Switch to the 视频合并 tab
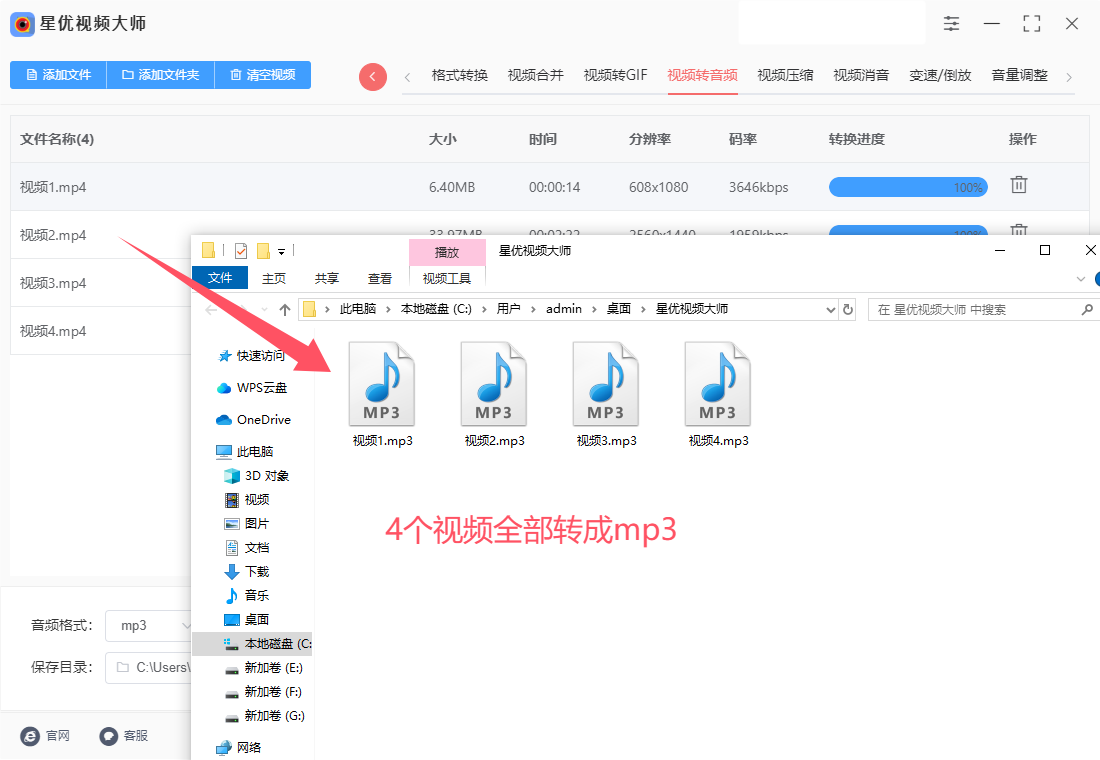The width and height of the screenshot is (1100, 760). 535,76
